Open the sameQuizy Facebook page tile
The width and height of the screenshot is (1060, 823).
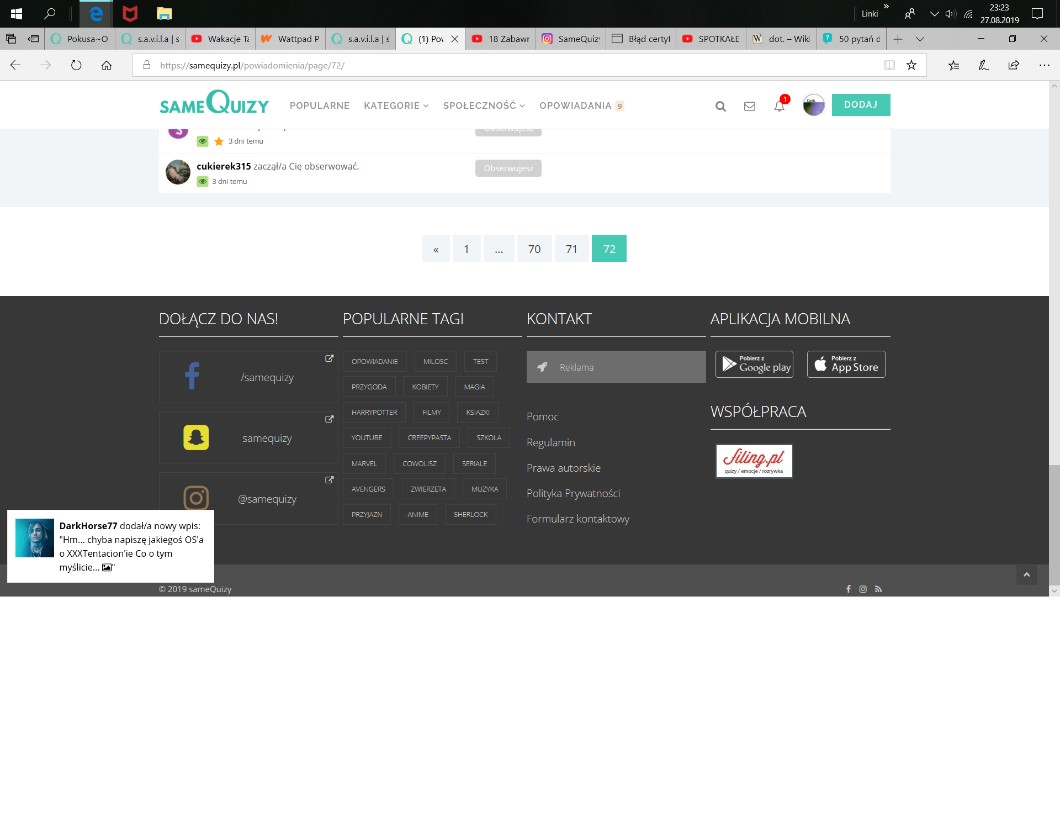point(248,377)
